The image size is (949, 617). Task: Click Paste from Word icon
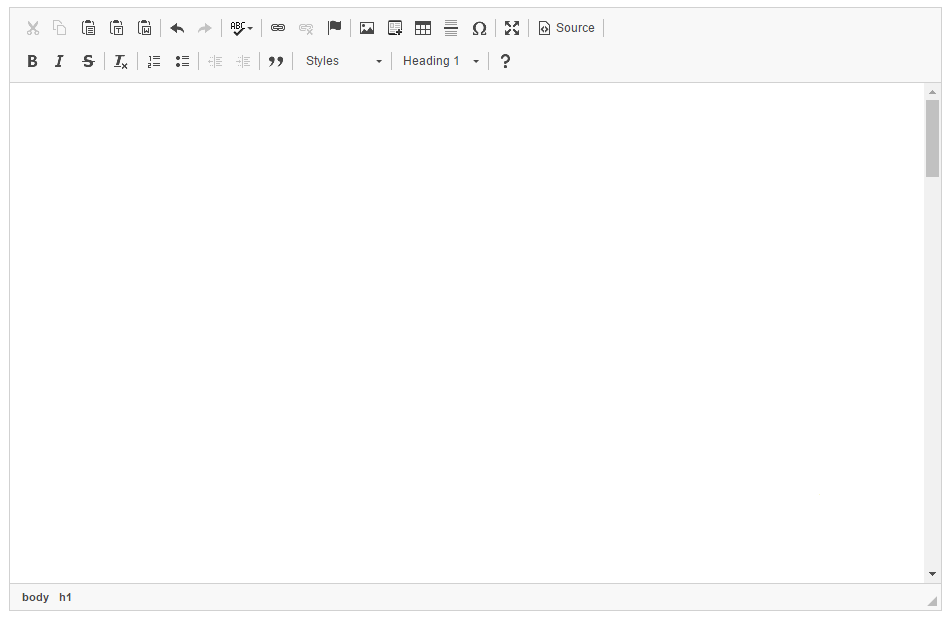coord(145,28)
